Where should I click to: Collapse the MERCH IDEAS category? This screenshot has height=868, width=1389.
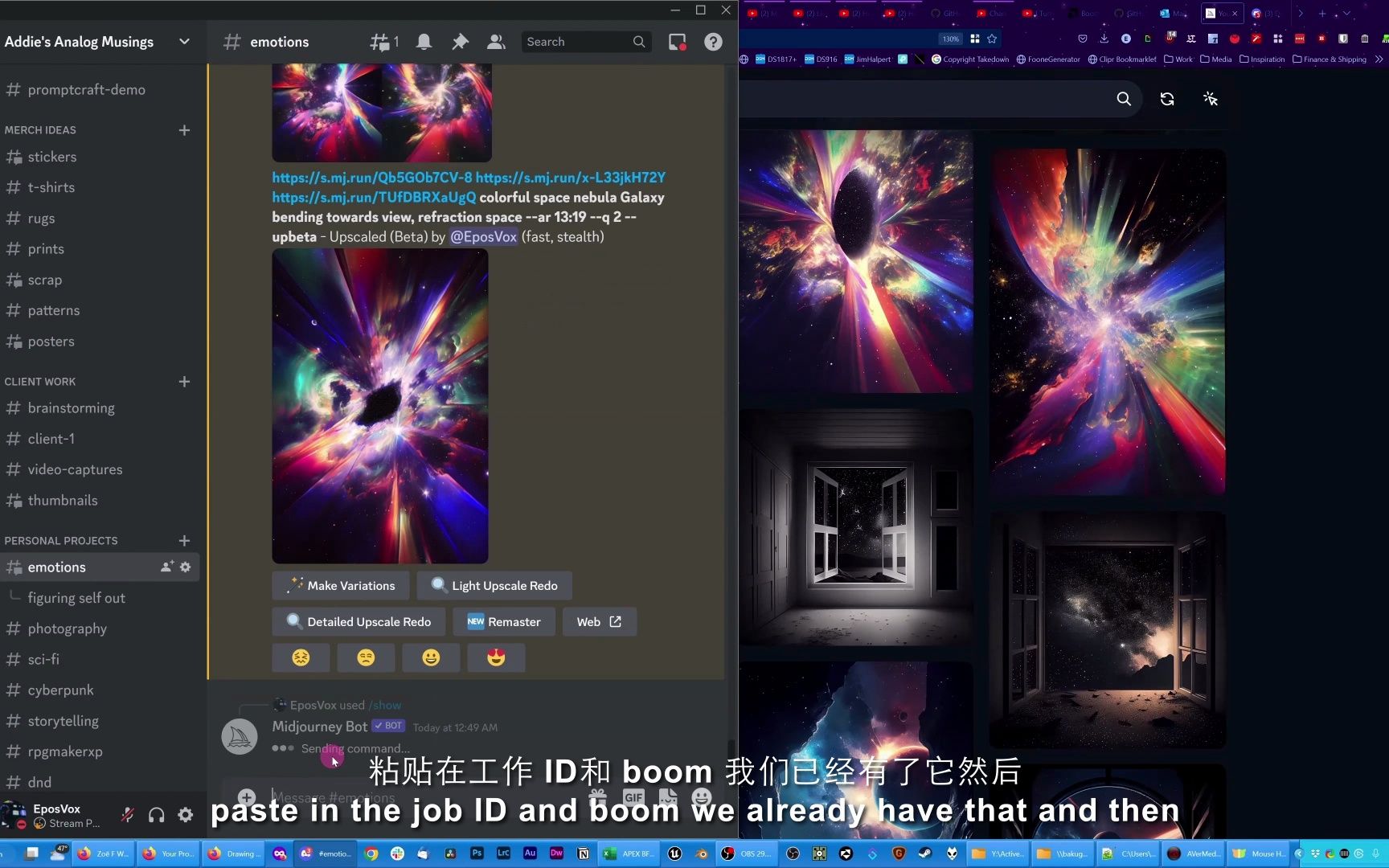coord(40,130)
